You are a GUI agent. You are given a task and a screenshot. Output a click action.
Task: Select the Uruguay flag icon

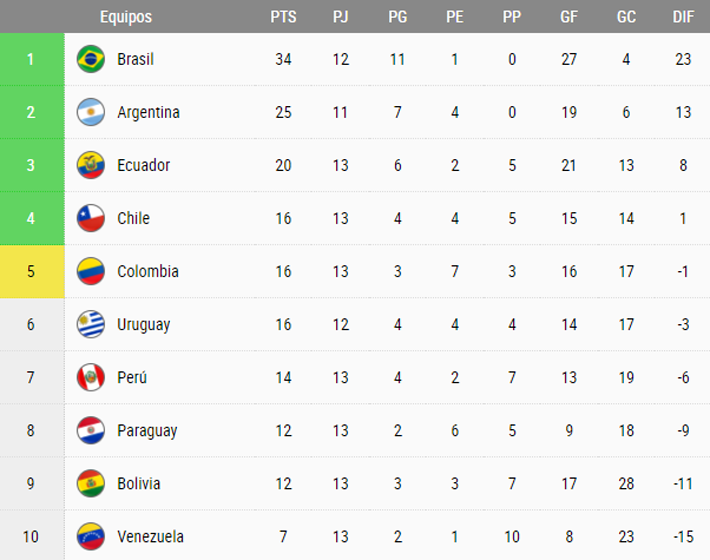[91, 324]
